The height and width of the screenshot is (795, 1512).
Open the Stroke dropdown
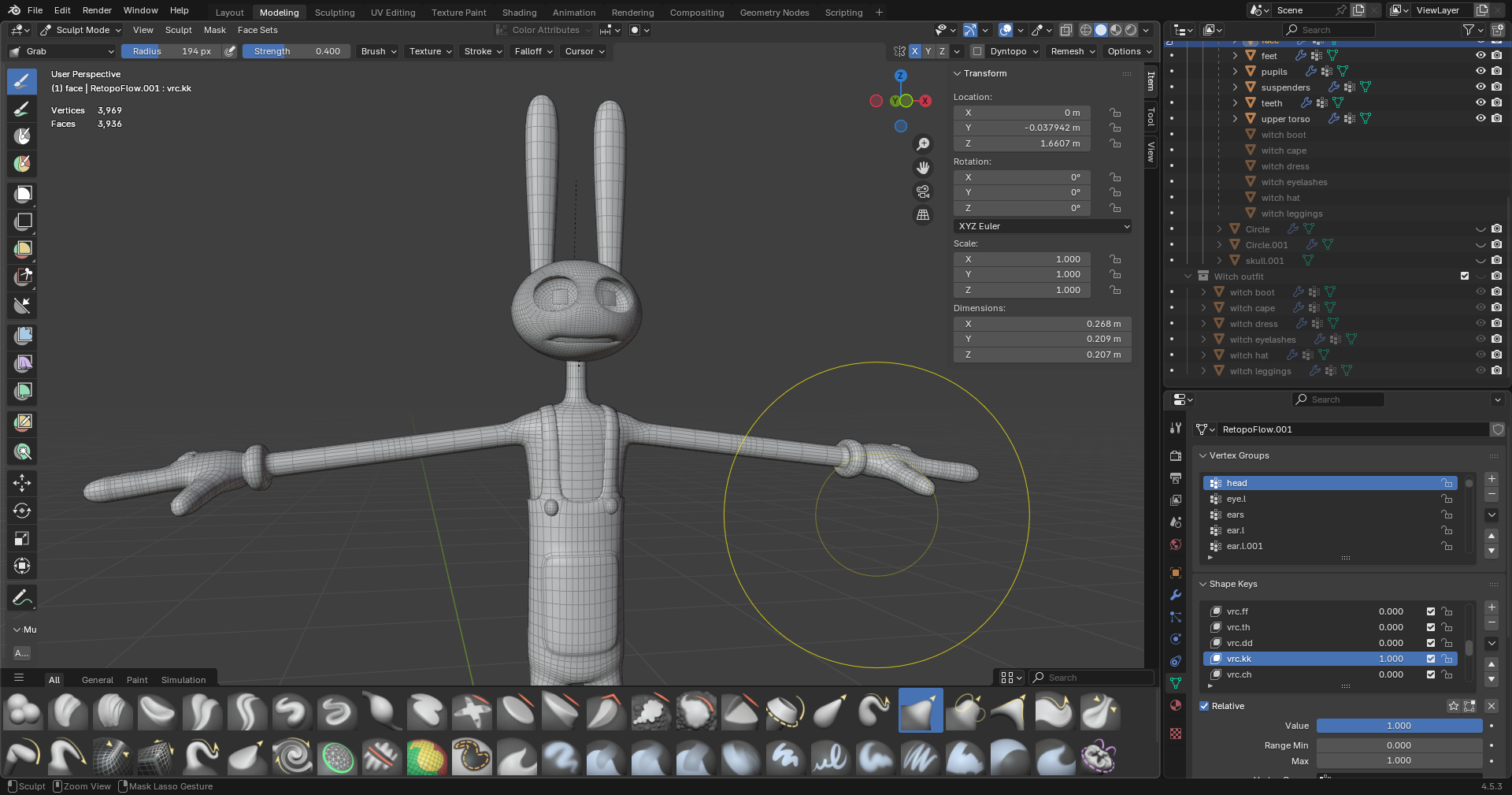(x=483, y=51)
